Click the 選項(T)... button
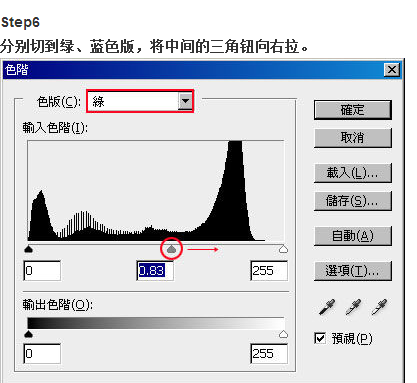 point(353,271)
